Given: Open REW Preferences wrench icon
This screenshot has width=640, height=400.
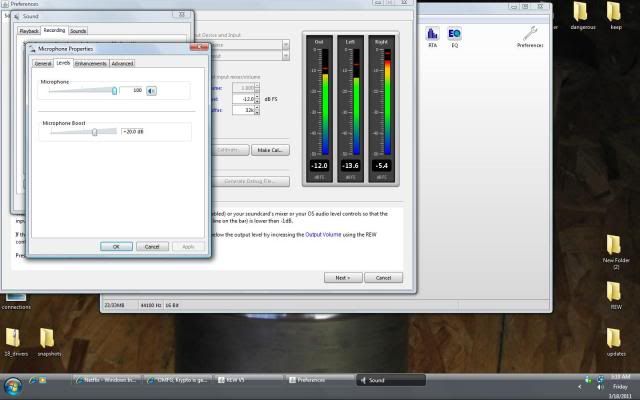Looking at the screenshot, I should pos(530,37).
